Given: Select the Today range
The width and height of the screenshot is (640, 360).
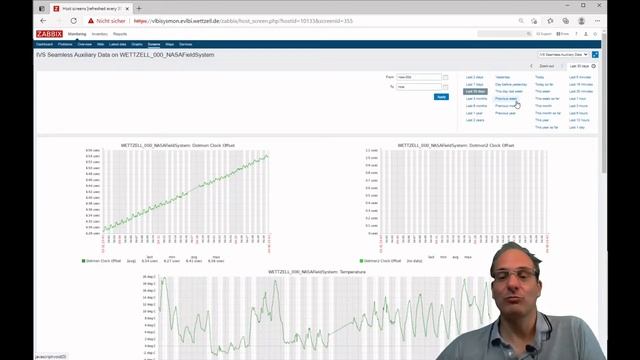Looking at the screenshot, I should click(x=540, y=77).
